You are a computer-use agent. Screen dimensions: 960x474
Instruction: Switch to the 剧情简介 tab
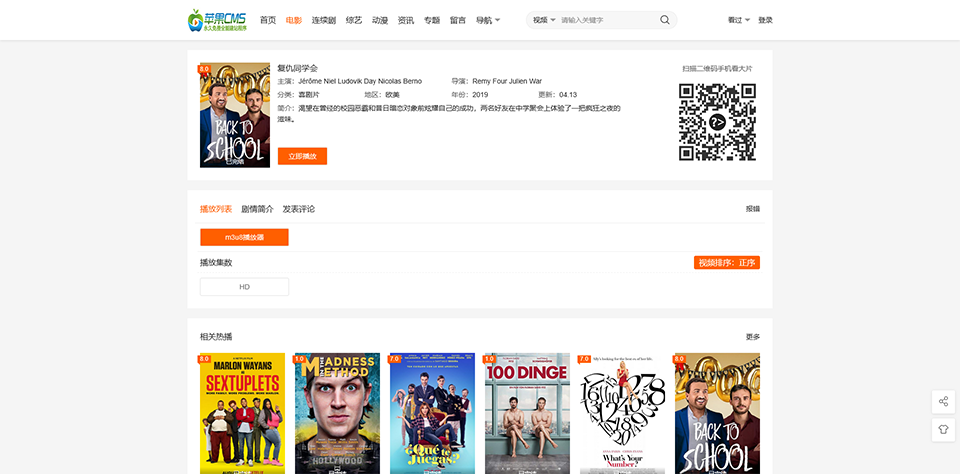(257, 209)
